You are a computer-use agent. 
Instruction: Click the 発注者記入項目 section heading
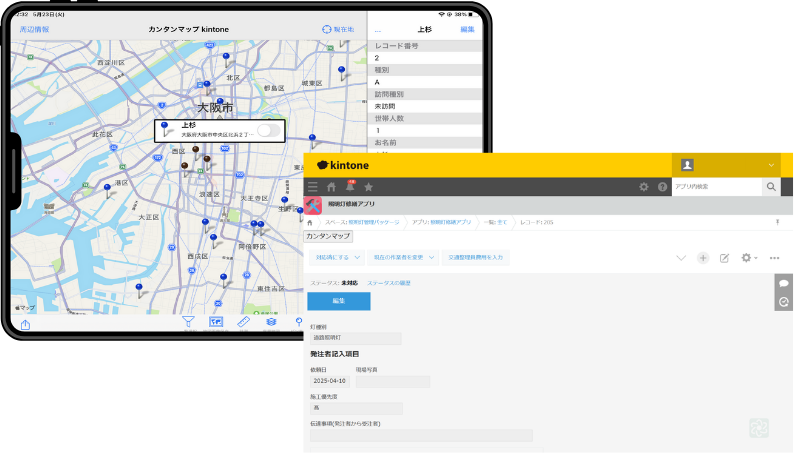click(335, 354)
